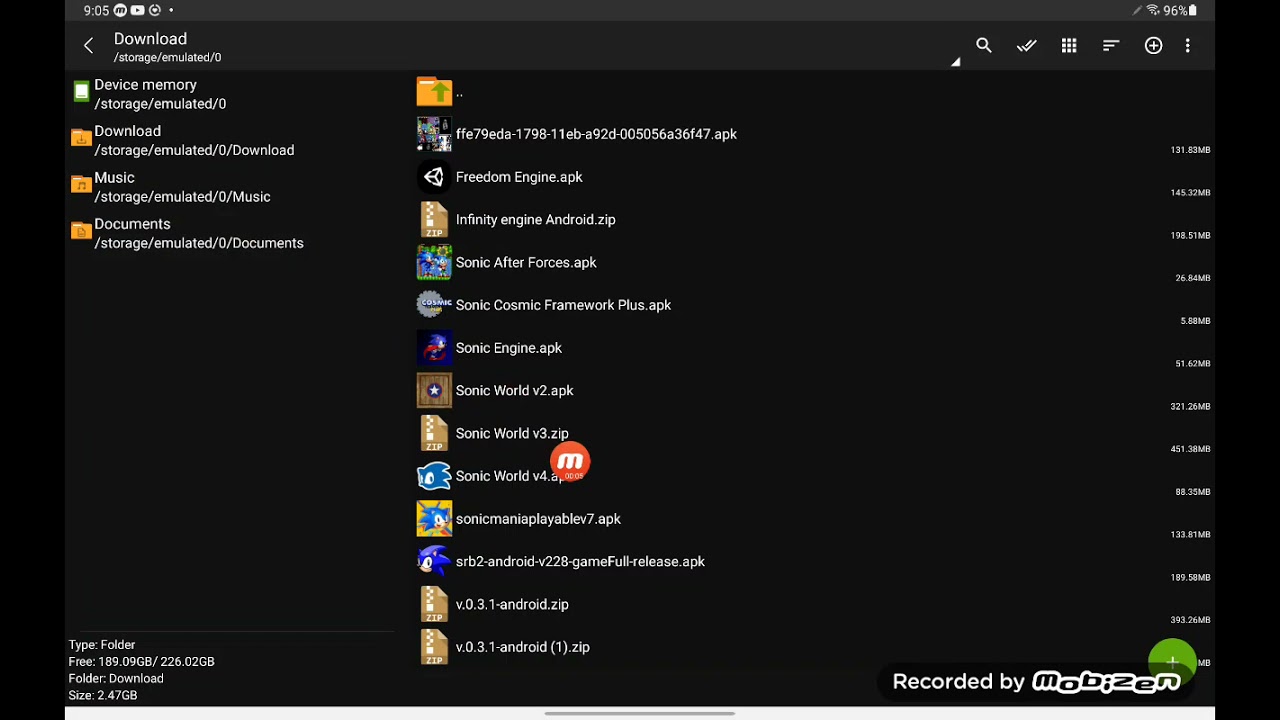This screenshot has height=720, width=1280.
Task: Open parent folder up-arrow icon
Action: tap(434, 91)
